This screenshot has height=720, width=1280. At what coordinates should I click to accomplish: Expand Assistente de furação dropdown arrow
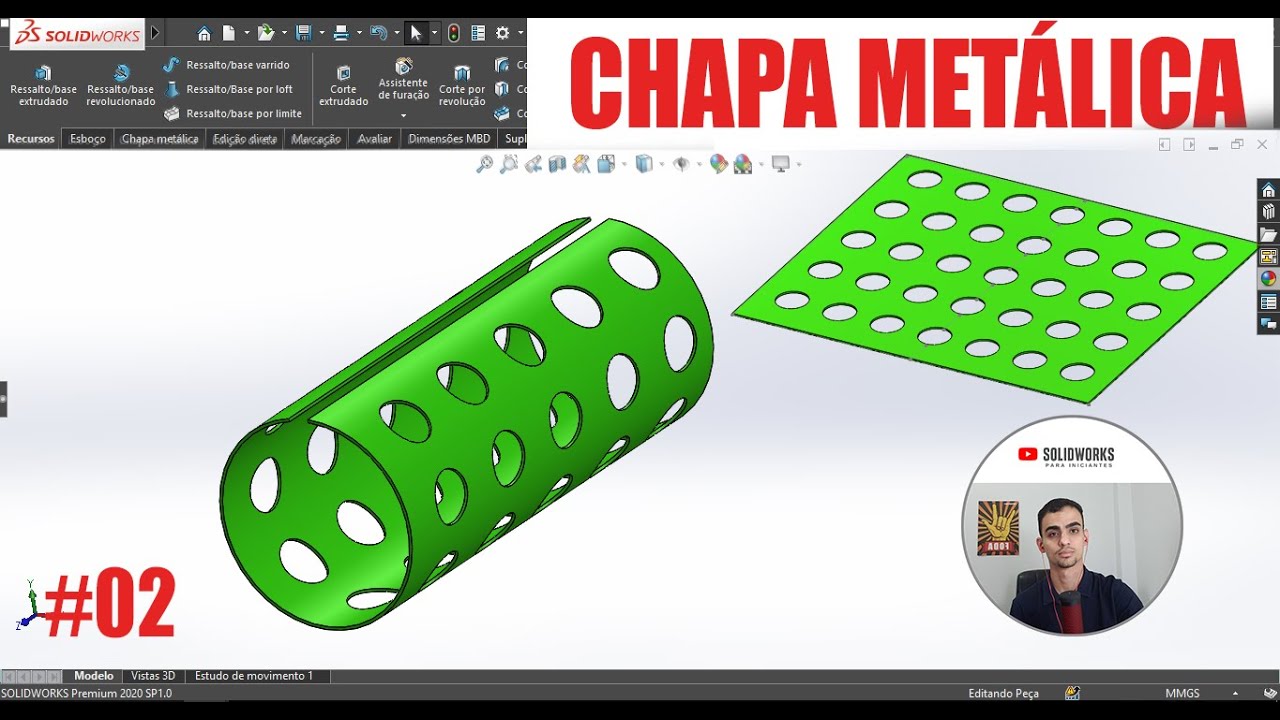click(x=403, y=116)
